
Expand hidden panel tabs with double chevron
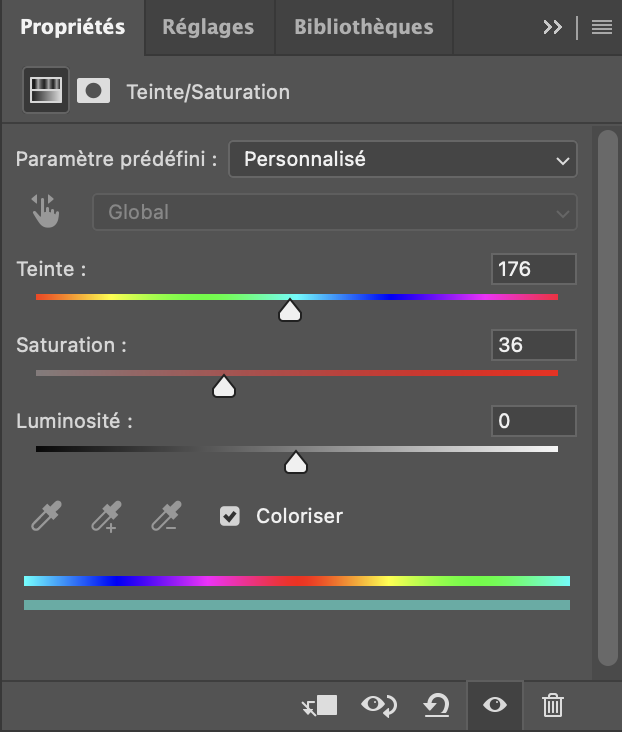click(x=552, y=27)
